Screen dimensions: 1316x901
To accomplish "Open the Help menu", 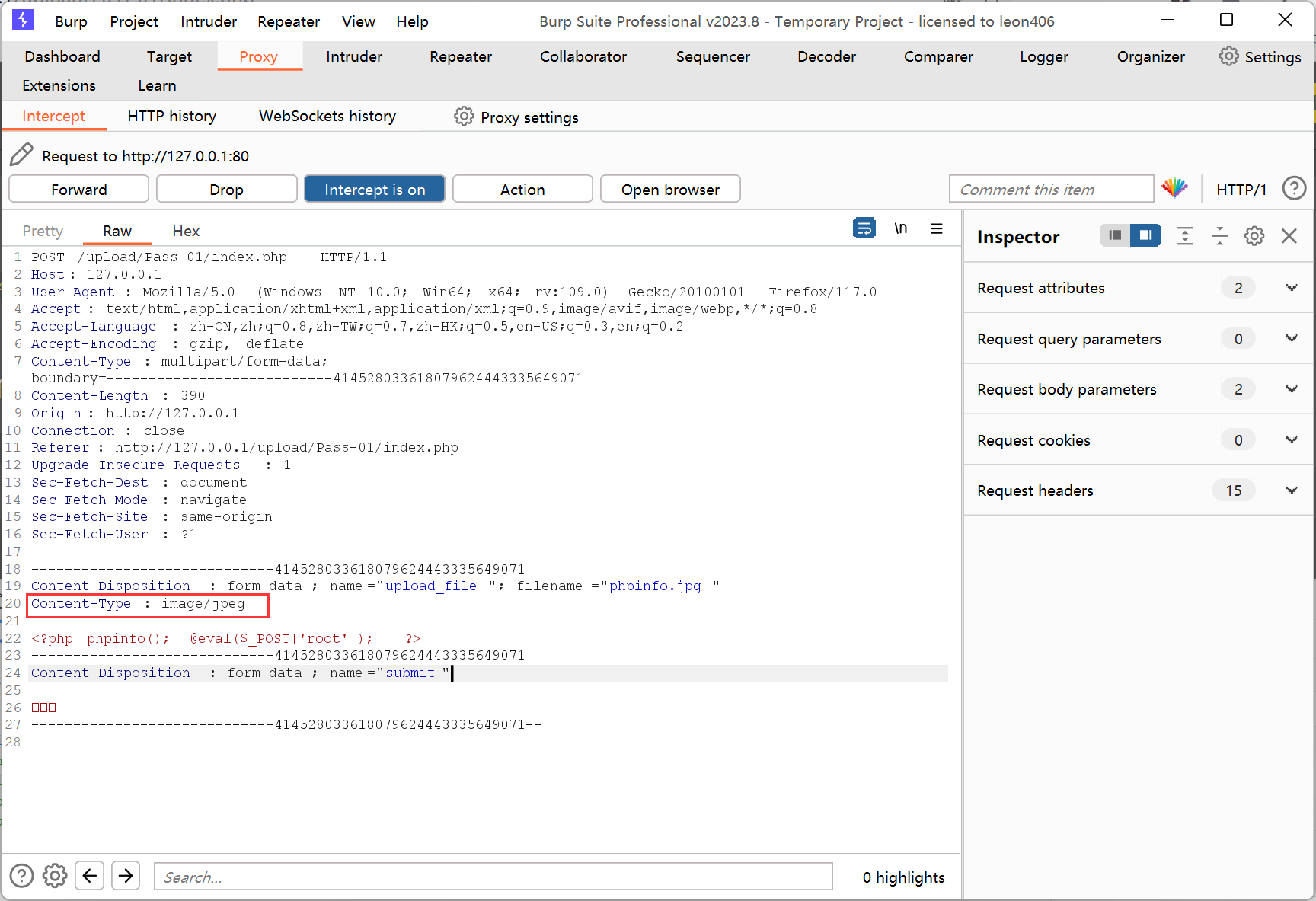I will click(412, 21).
